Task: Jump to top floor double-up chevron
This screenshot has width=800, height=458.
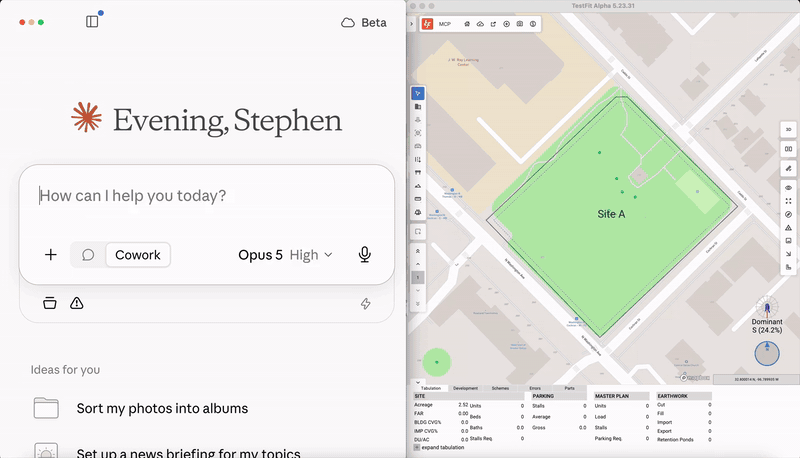Action: pyautogui.click(x=418, y=251)
